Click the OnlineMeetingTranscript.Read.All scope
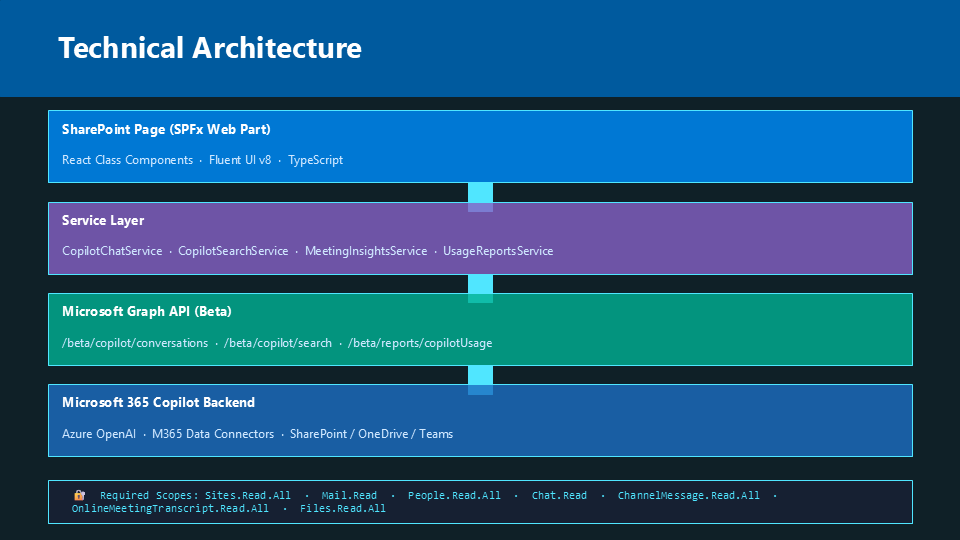The height and width of the screenshot is (540, 960). (170, 509)
